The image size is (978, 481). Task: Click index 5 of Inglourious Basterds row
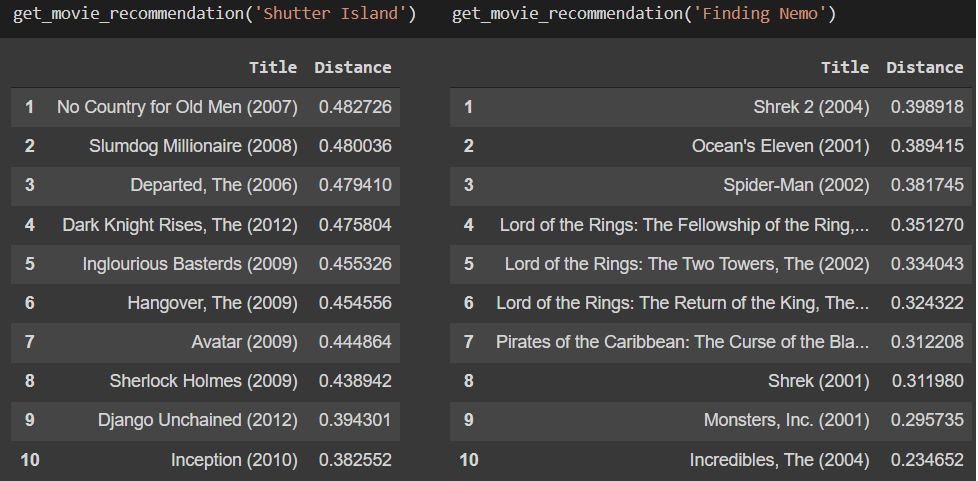pyautogui.click(x=29, y=263)
